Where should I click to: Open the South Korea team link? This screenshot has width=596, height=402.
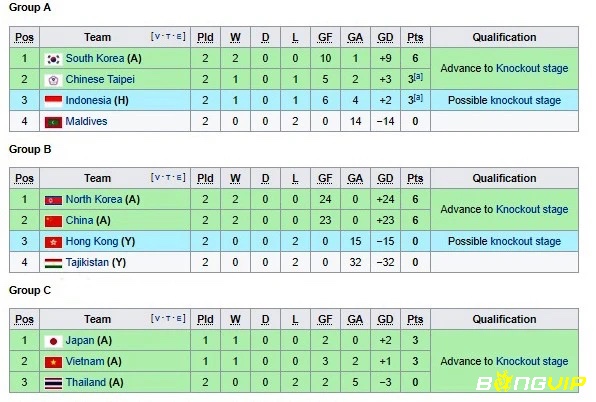click(x=95, y=58)
